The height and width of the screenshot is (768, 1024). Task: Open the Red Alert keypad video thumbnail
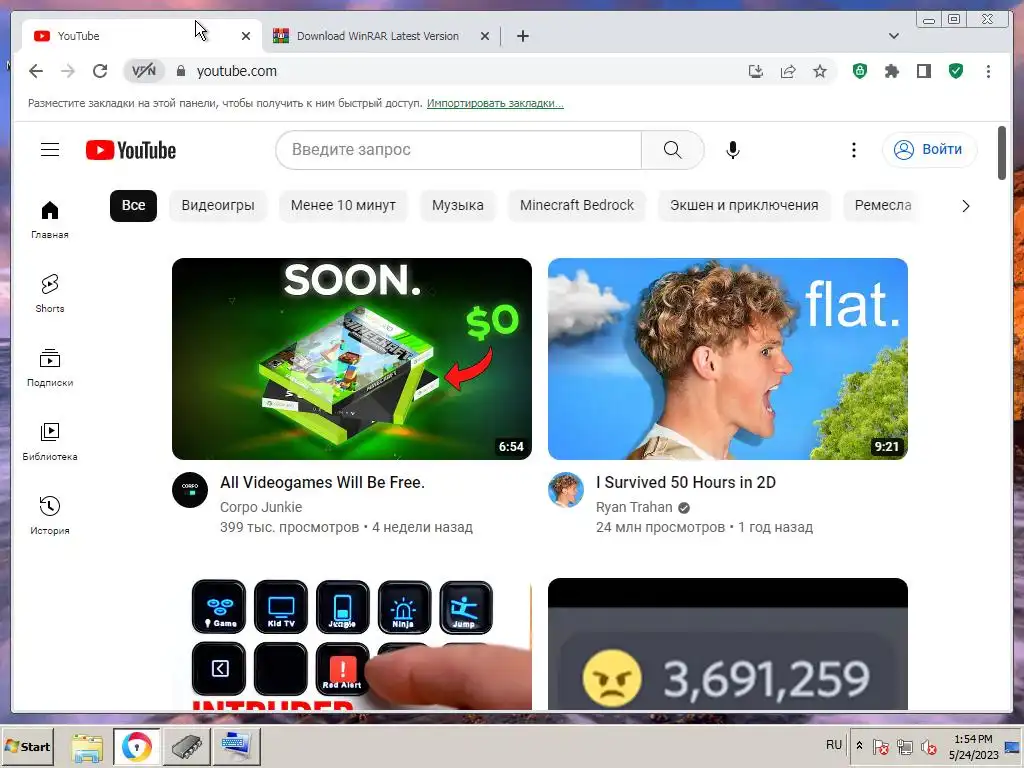(352, 644)
